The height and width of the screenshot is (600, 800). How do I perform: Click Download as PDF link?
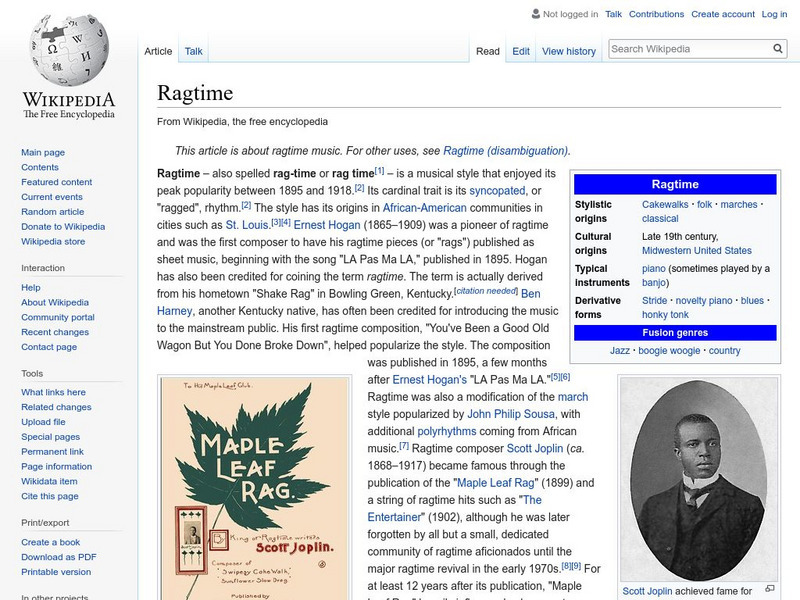pos(59,557)
